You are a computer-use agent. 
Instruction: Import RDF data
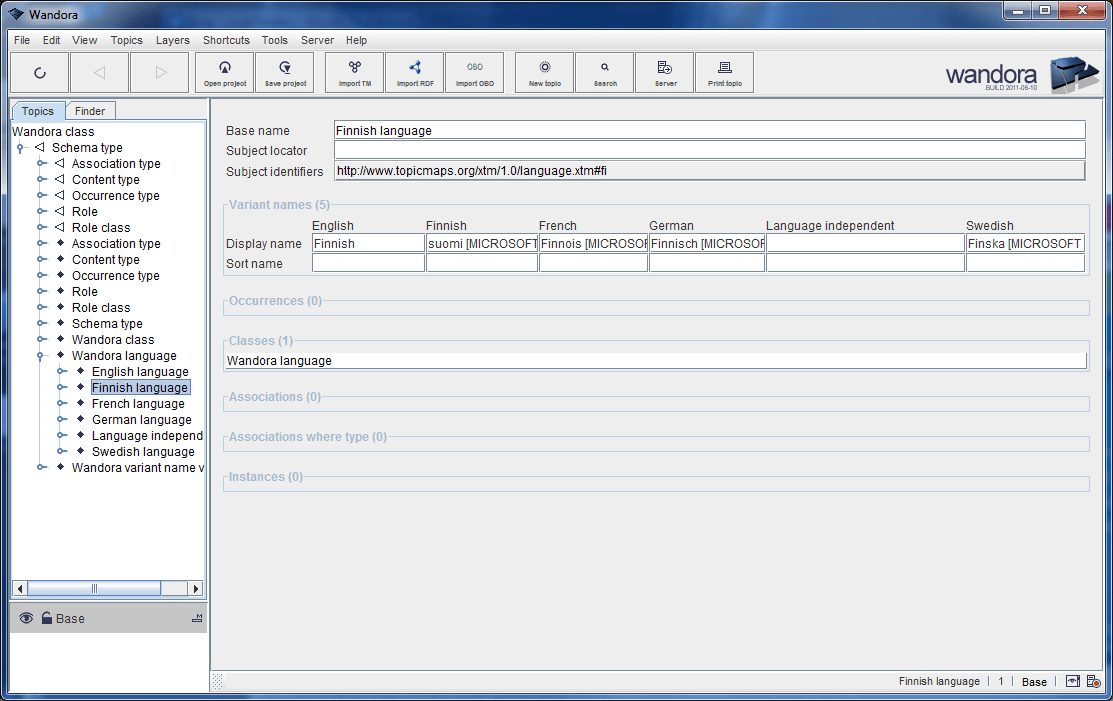(414, 71)
